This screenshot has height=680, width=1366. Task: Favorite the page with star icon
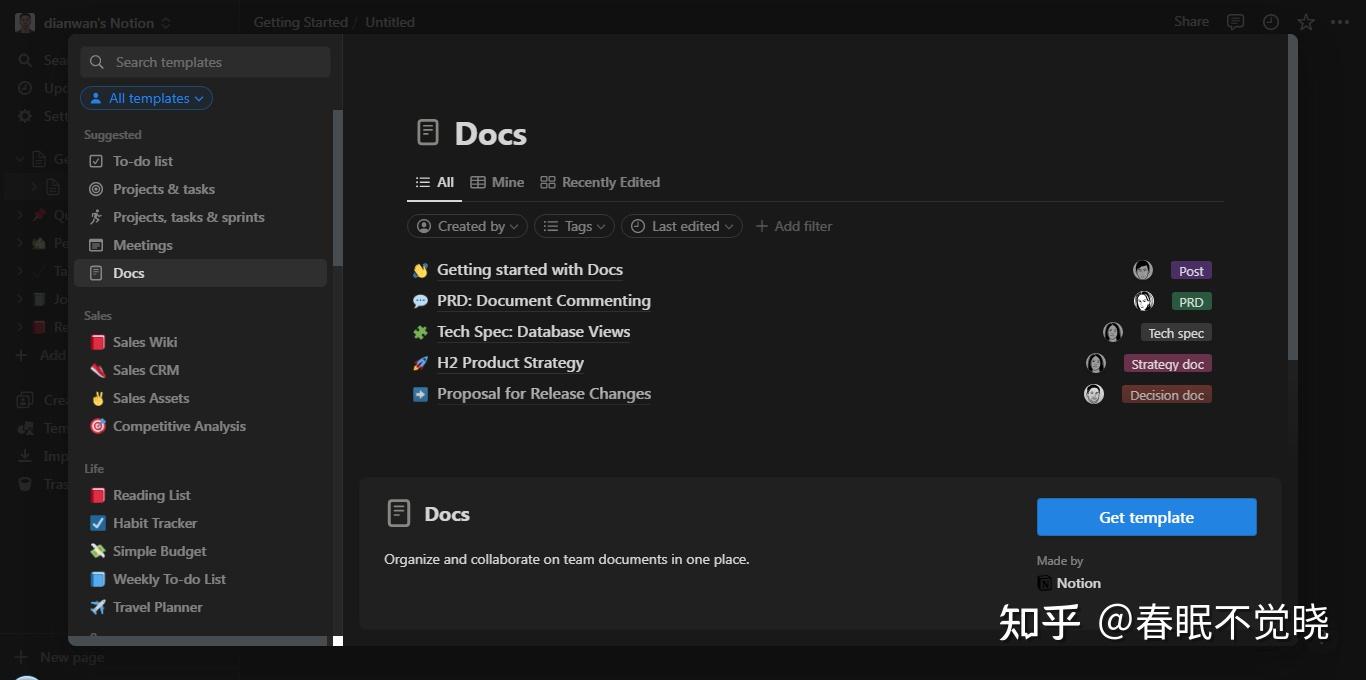click(1305, 22)
